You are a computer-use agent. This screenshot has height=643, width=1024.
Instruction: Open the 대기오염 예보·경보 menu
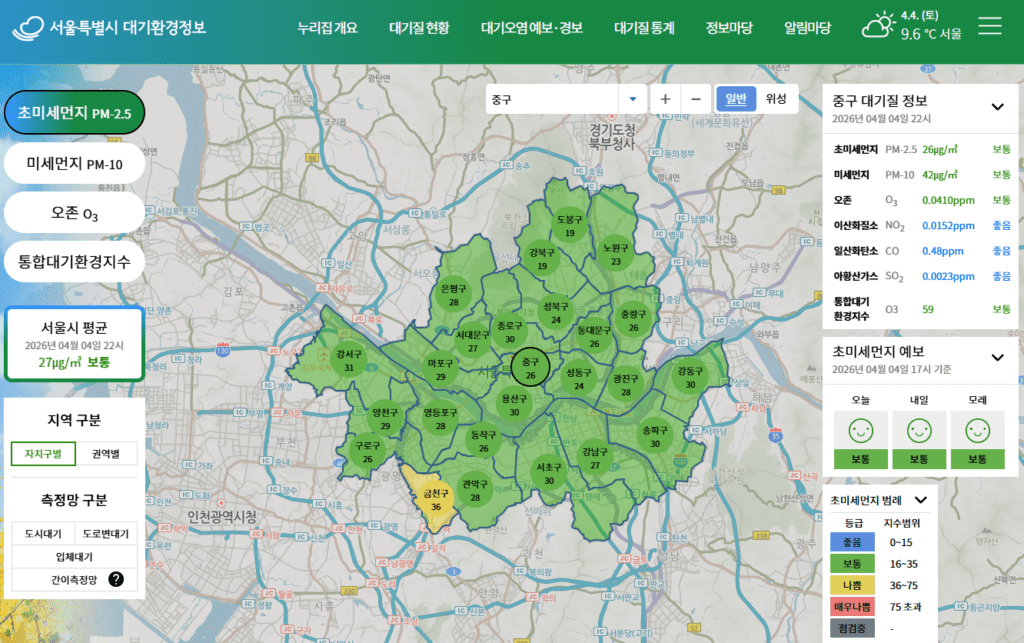(531, 28)
